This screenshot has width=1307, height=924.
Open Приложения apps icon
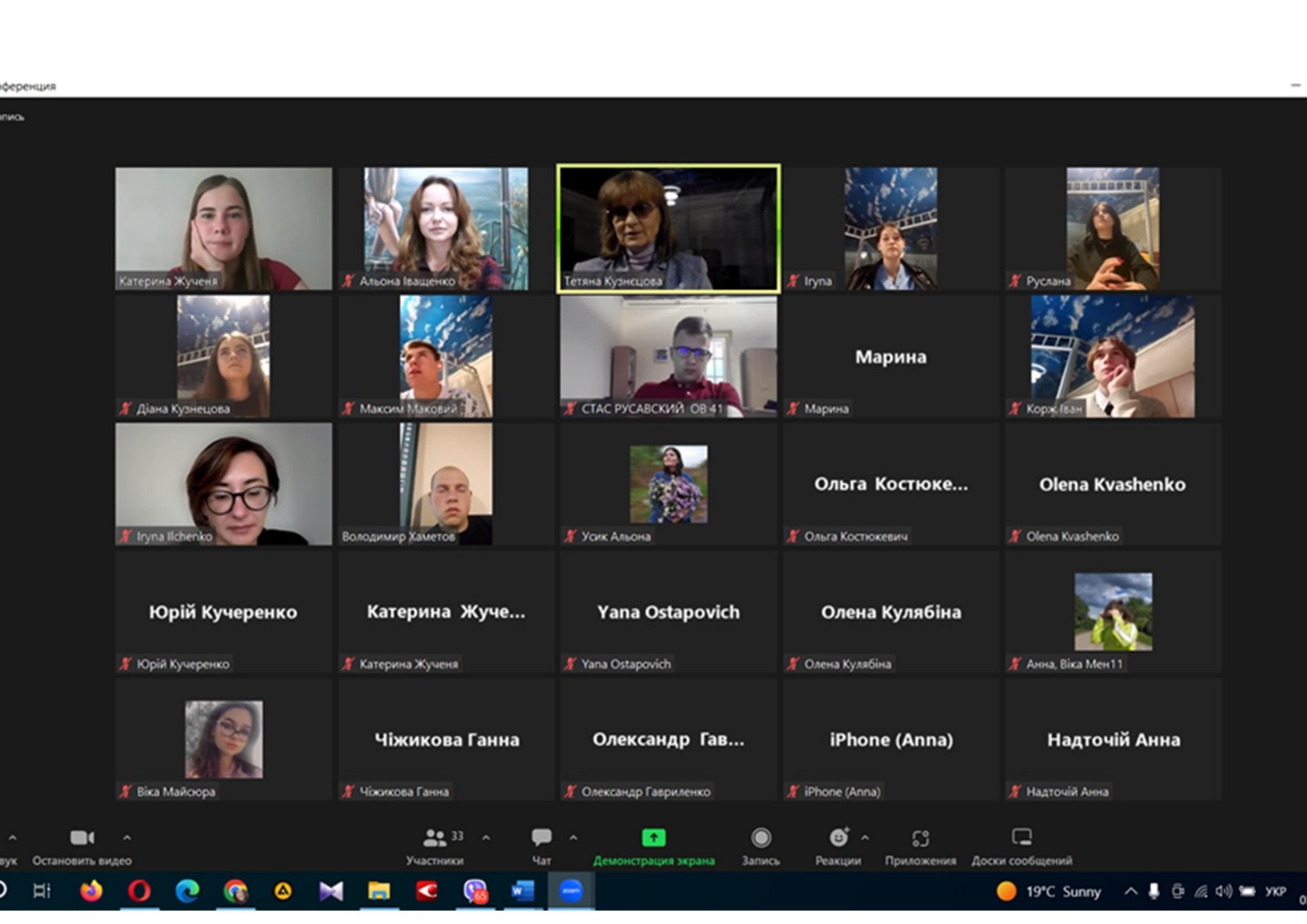[x=921, y=837]
